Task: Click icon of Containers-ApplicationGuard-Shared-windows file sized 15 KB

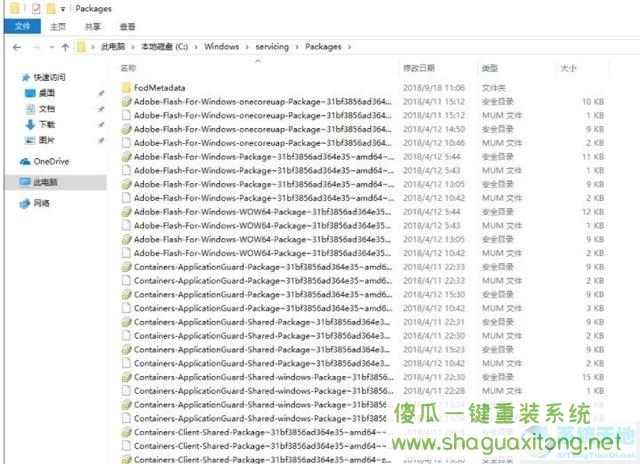Action: point(127,377)
